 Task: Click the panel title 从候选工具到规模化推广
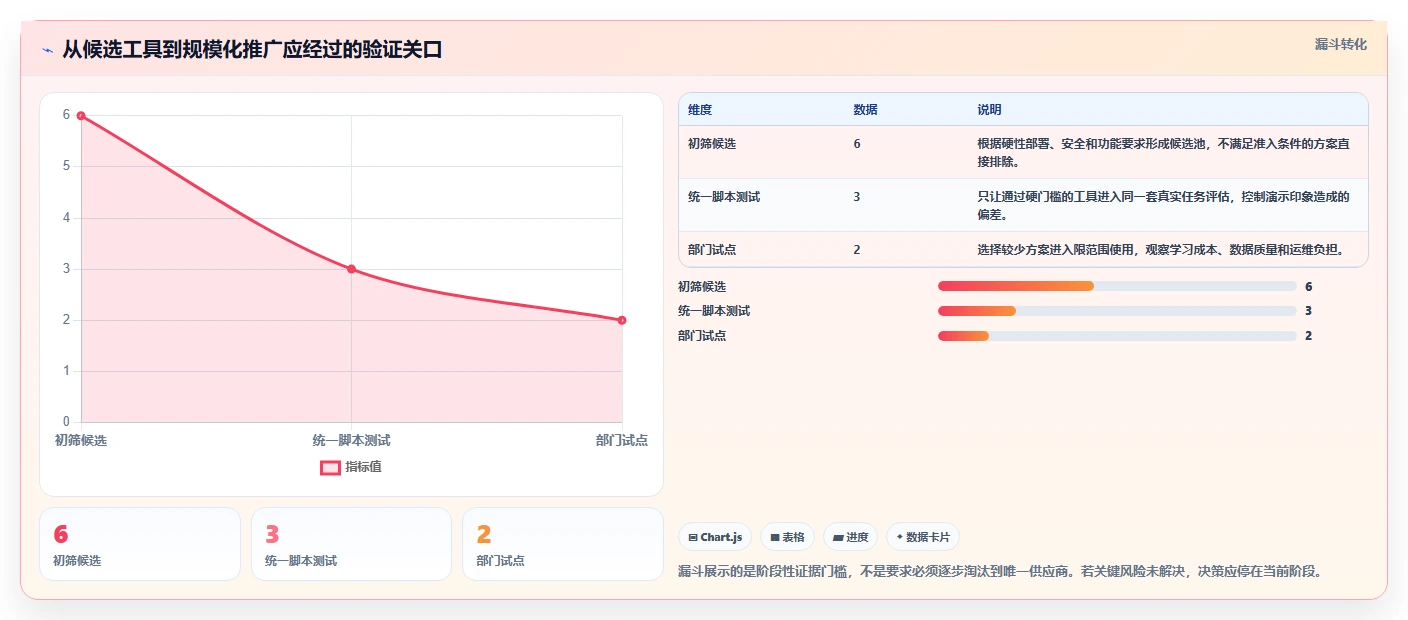point(252,50)
